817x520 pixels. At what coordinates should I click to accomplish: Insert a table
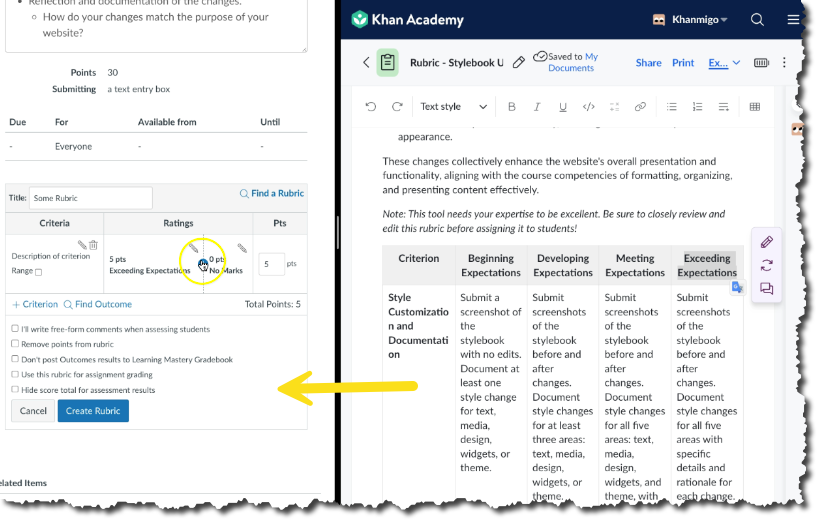pyautogui.click(x=754, y=107)
